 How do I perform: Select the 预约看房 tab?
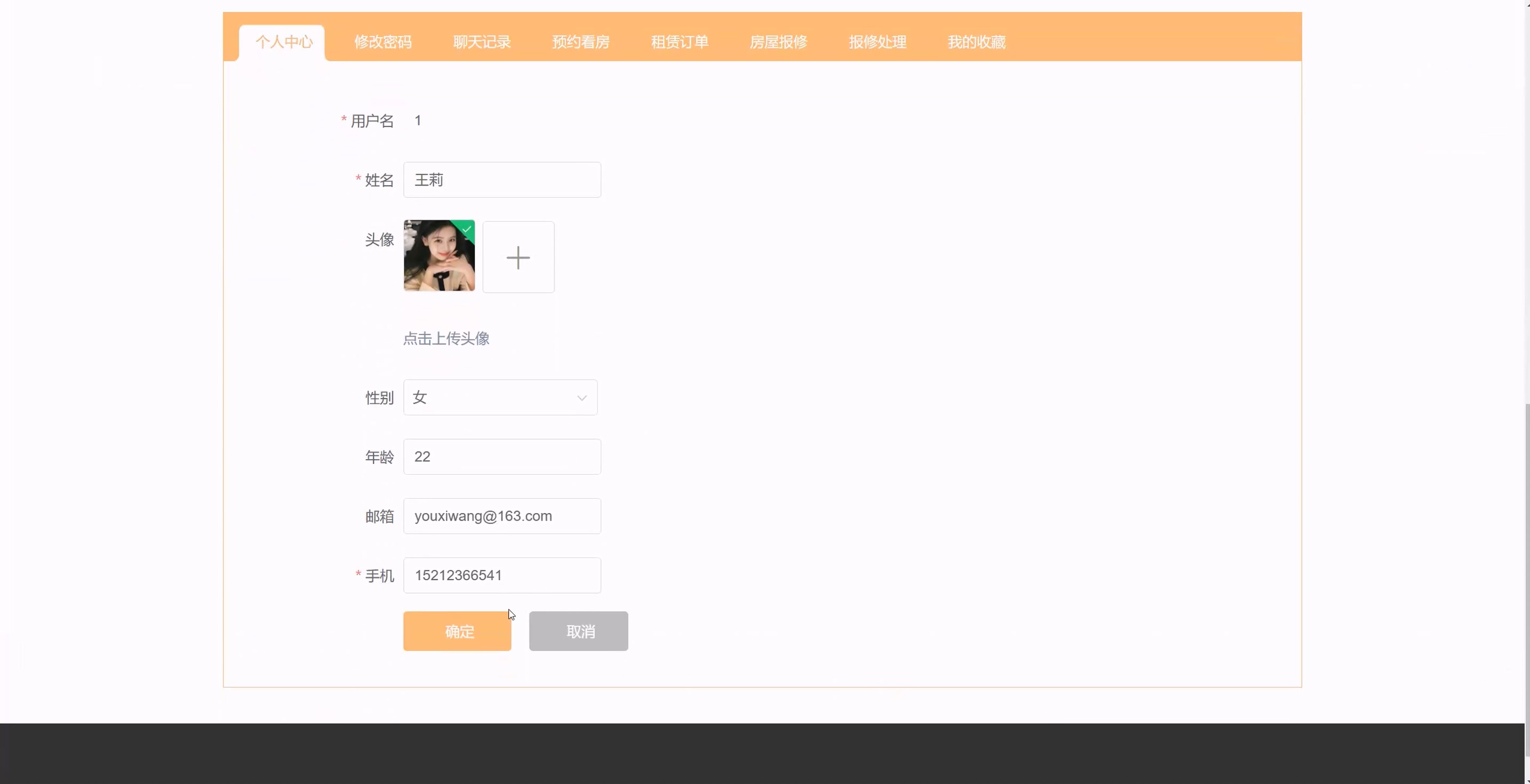tap(580, 42)
